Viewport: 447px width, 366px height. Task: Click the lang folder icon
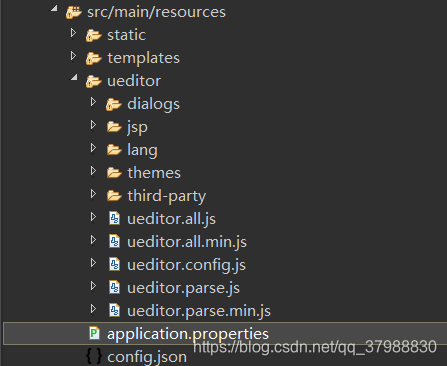coord(114,150)
